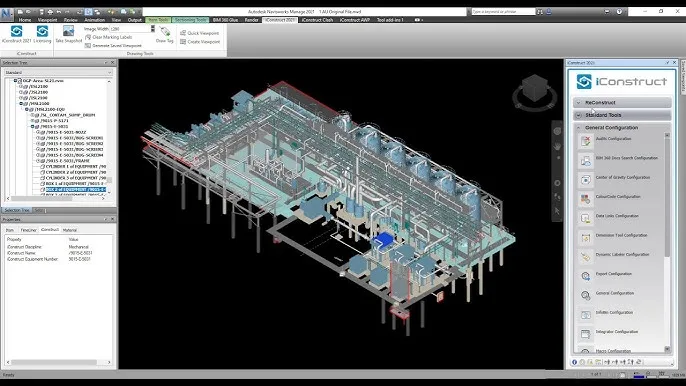Viewport: 686px width, 386px height.
Task: Open Material tab in Properties panel
Action: (70, 230)
